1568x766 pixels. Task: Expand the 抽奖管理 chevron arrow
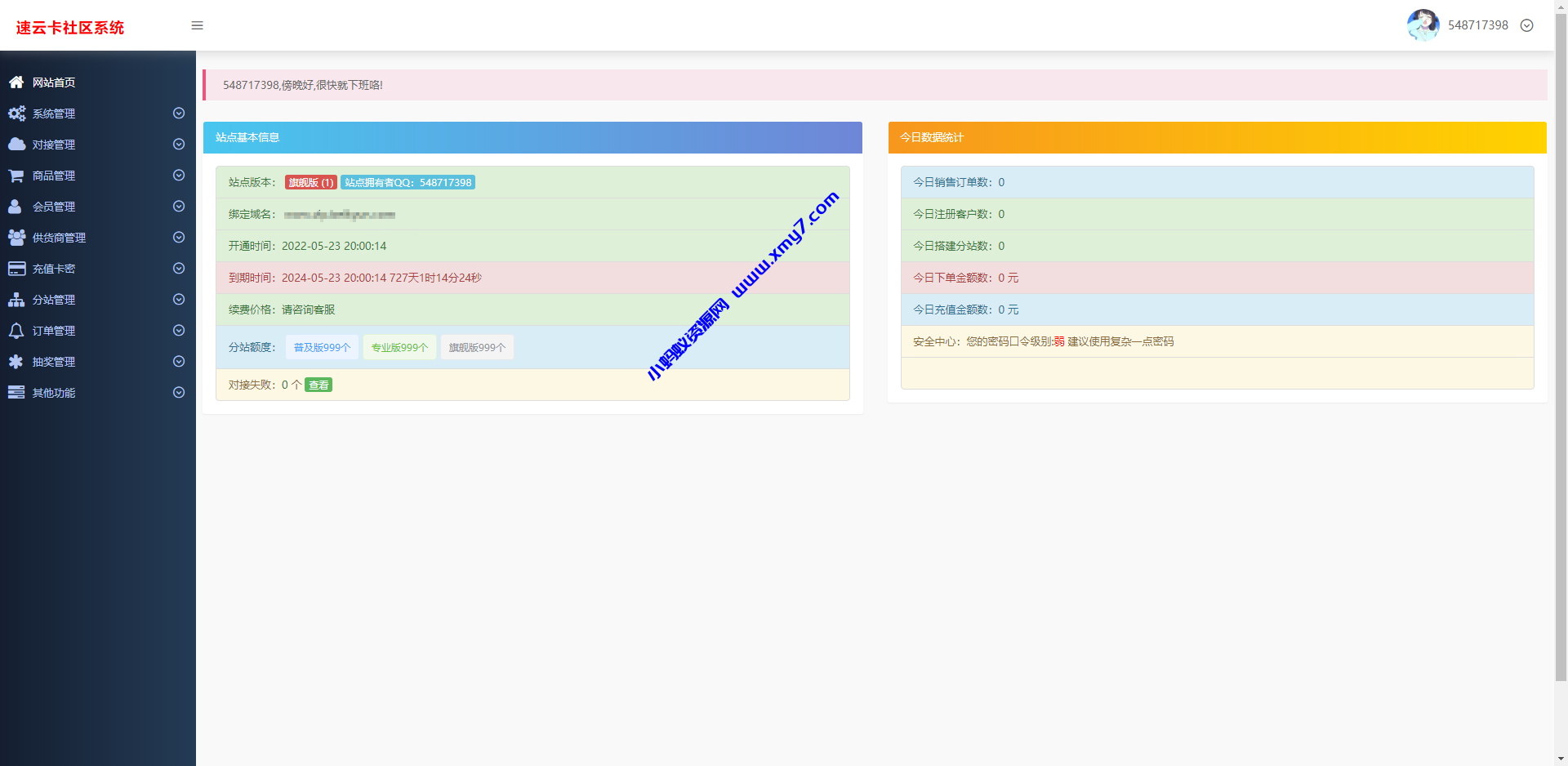coord(179,362)
